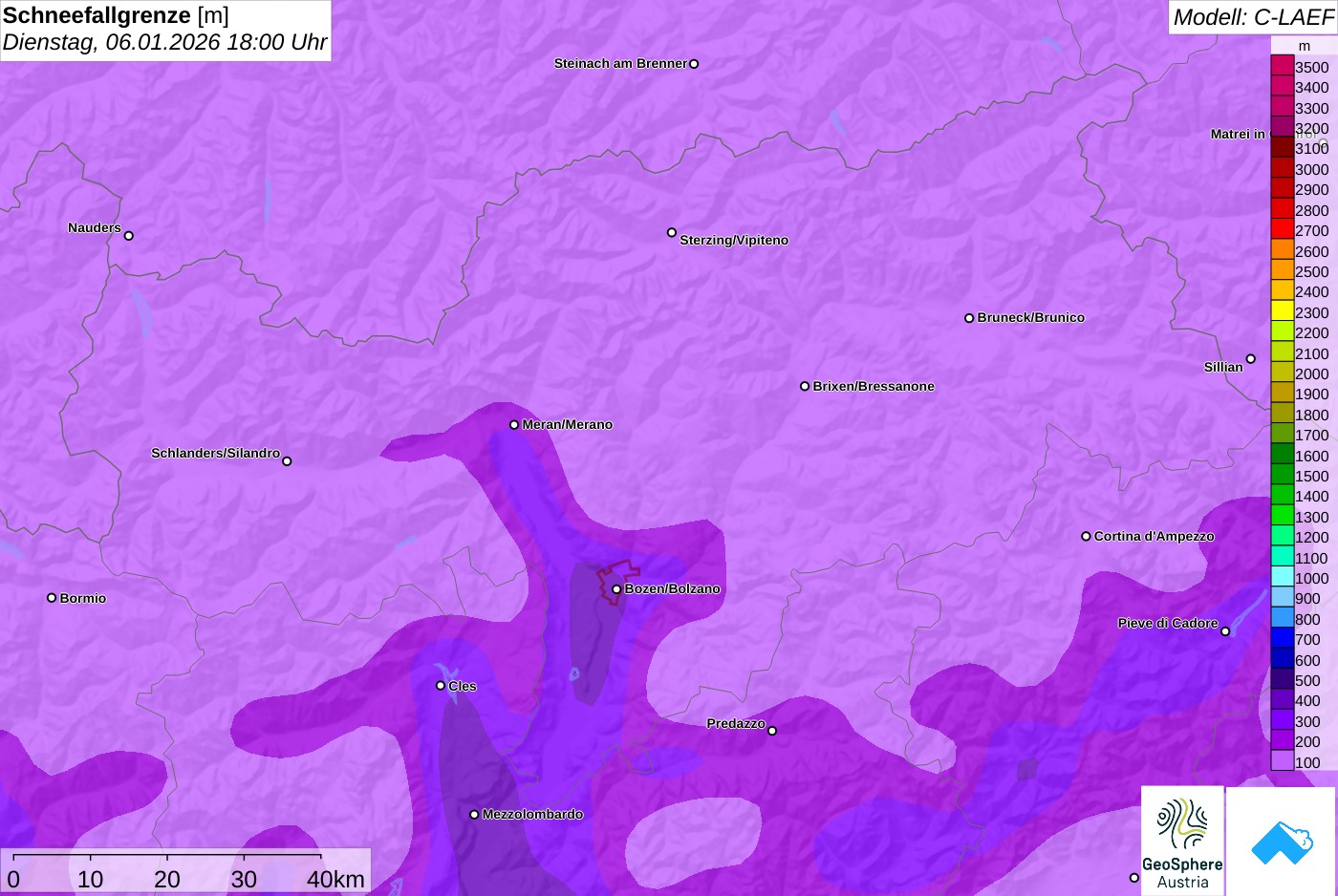Image resolution: width=1338 pixels, height=896 pixels.
Task: Click the blue cloud logo icon
Action: [1281, 843]
